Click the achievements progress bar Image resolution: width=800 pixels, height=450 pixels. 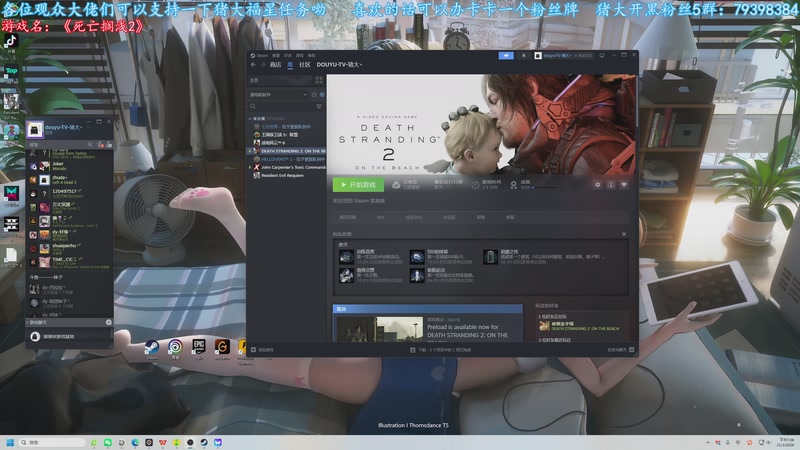(x=545, y=188)
